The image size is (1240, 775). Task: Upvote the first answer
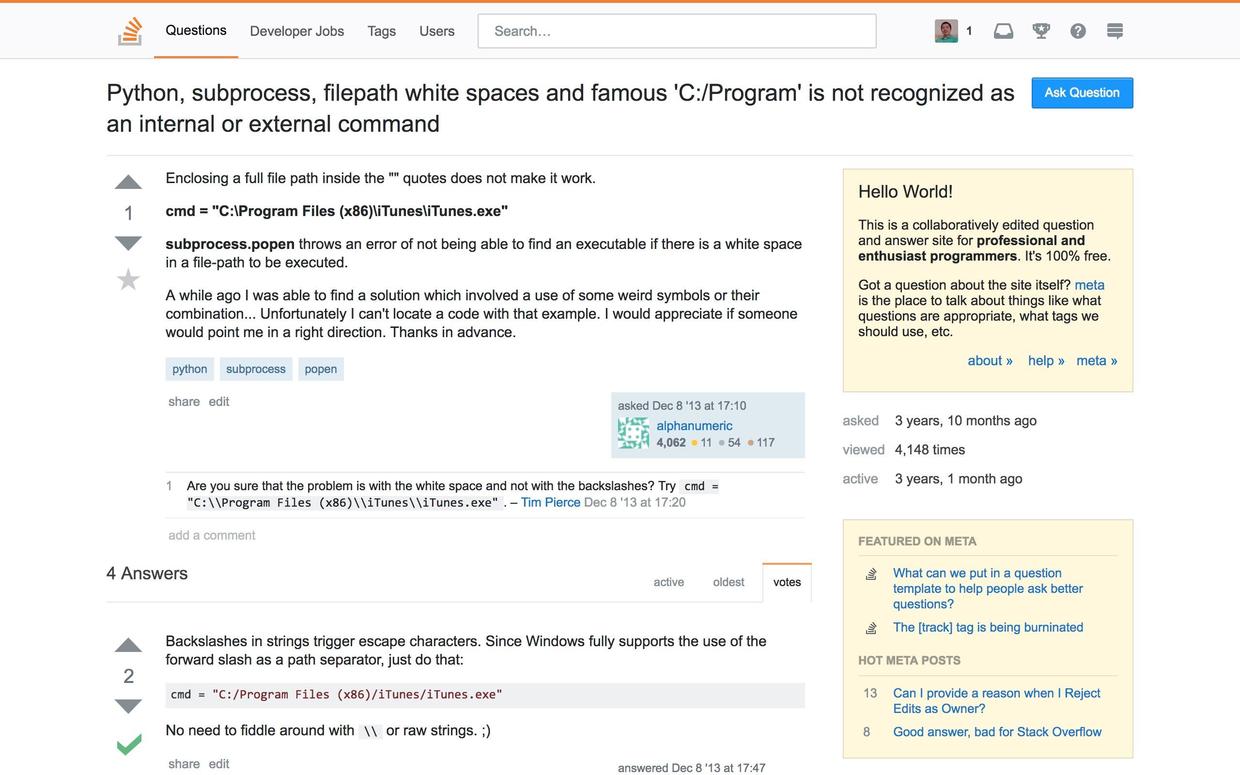(128, 645)
